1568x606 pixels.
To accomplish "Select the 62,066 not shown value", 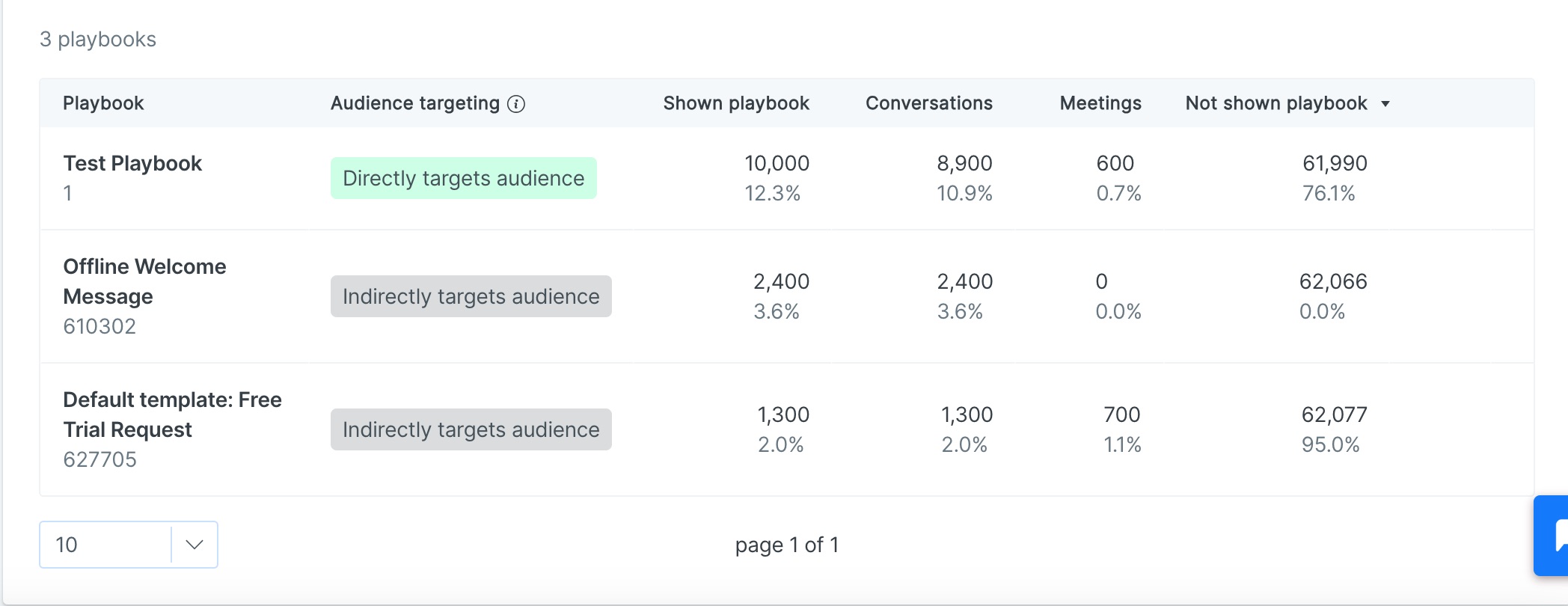I will pos(1333,281).
